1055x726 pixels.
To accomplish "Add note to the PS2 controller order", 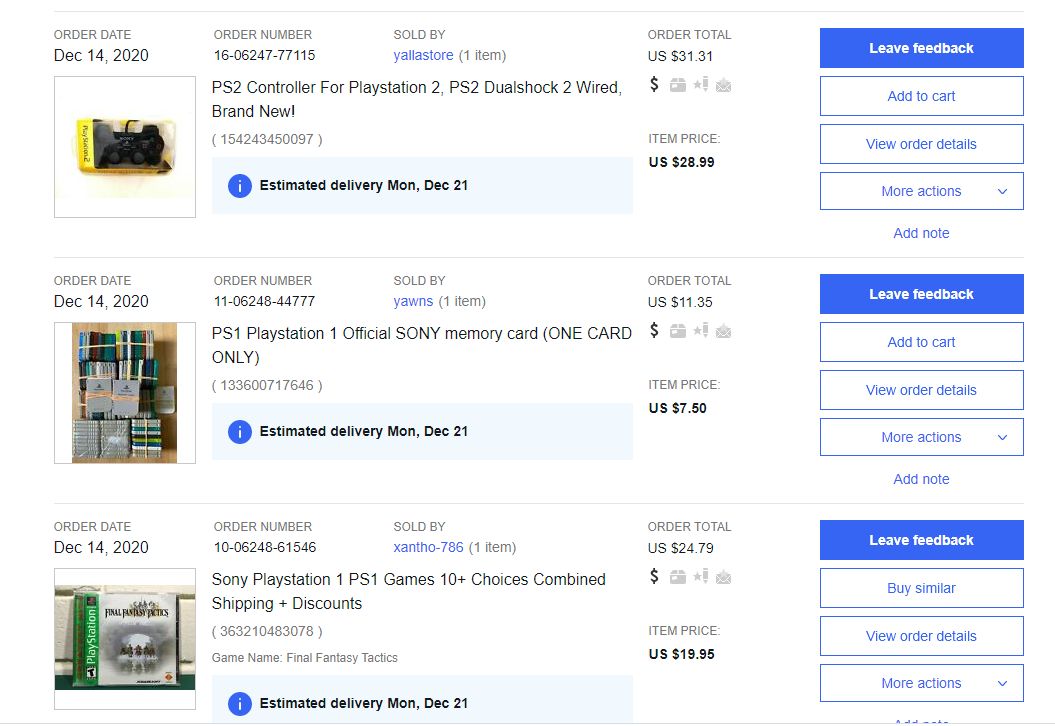I will coord(921,233).
